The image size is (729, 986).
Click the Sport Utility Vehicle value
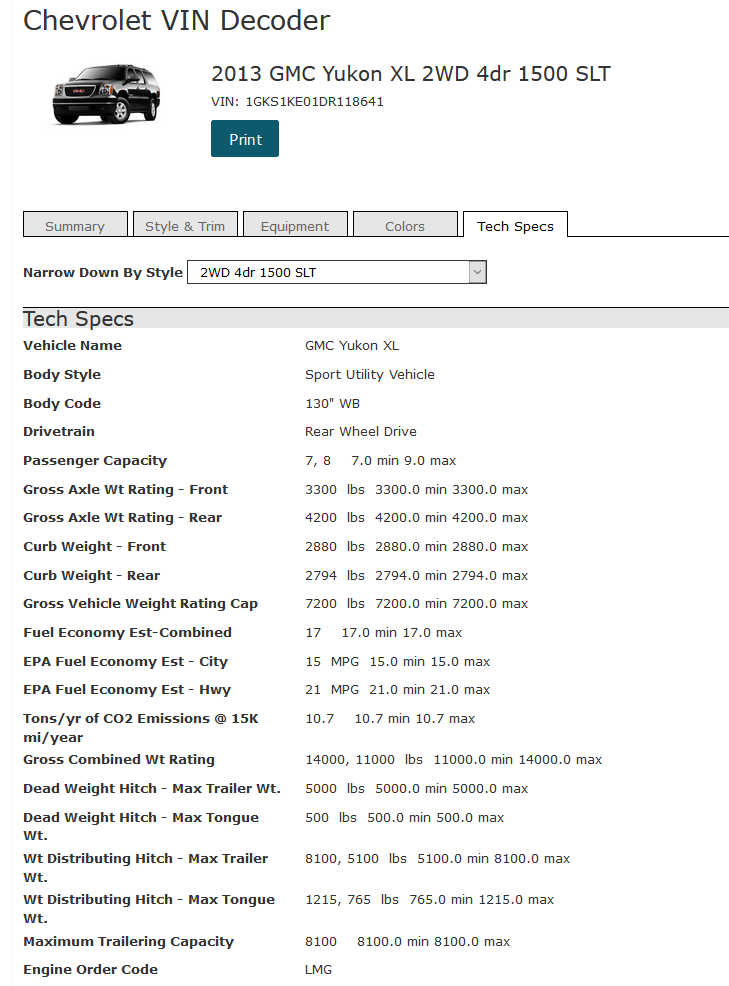tap(370, 374)
